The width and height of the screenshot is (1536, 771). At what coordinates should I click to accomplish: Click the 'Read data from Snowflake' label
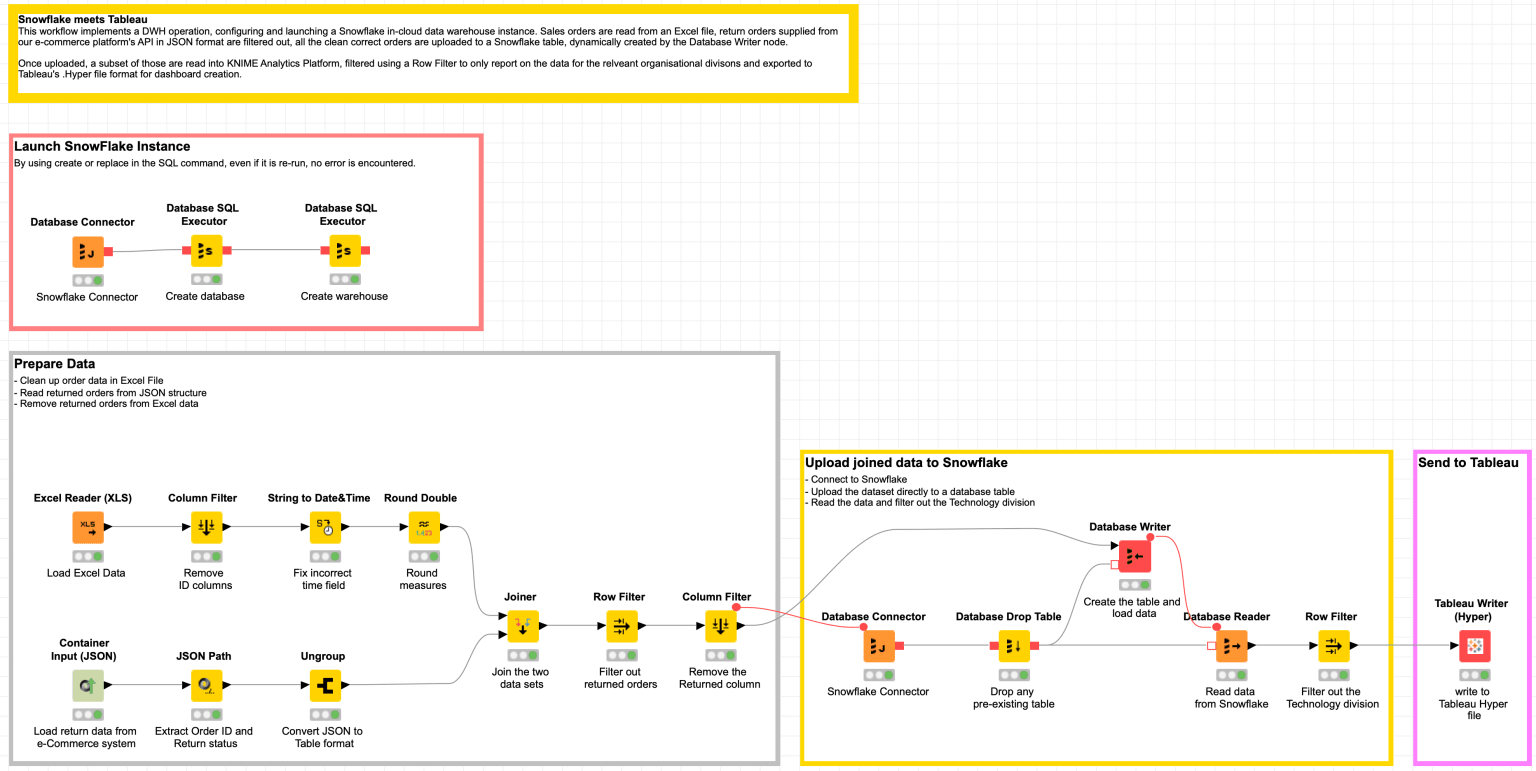pos(1231,698)
